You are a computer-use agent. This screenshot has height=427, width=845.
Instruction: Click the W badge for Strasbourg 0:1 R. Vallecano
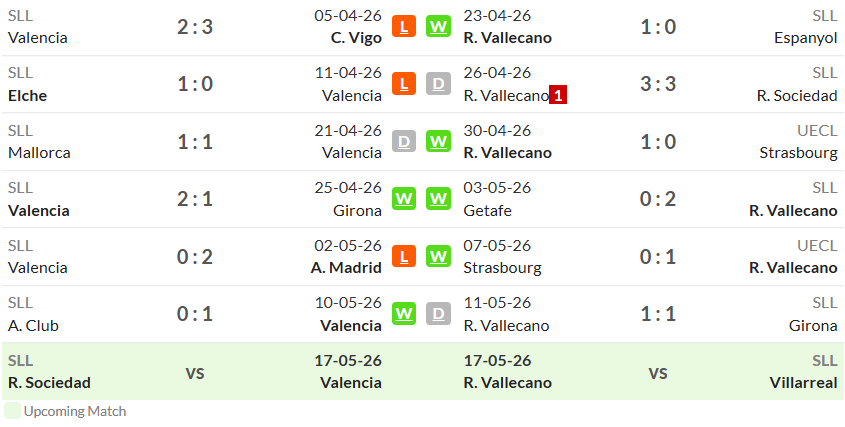pyautogui.click(x=438, y=256)
